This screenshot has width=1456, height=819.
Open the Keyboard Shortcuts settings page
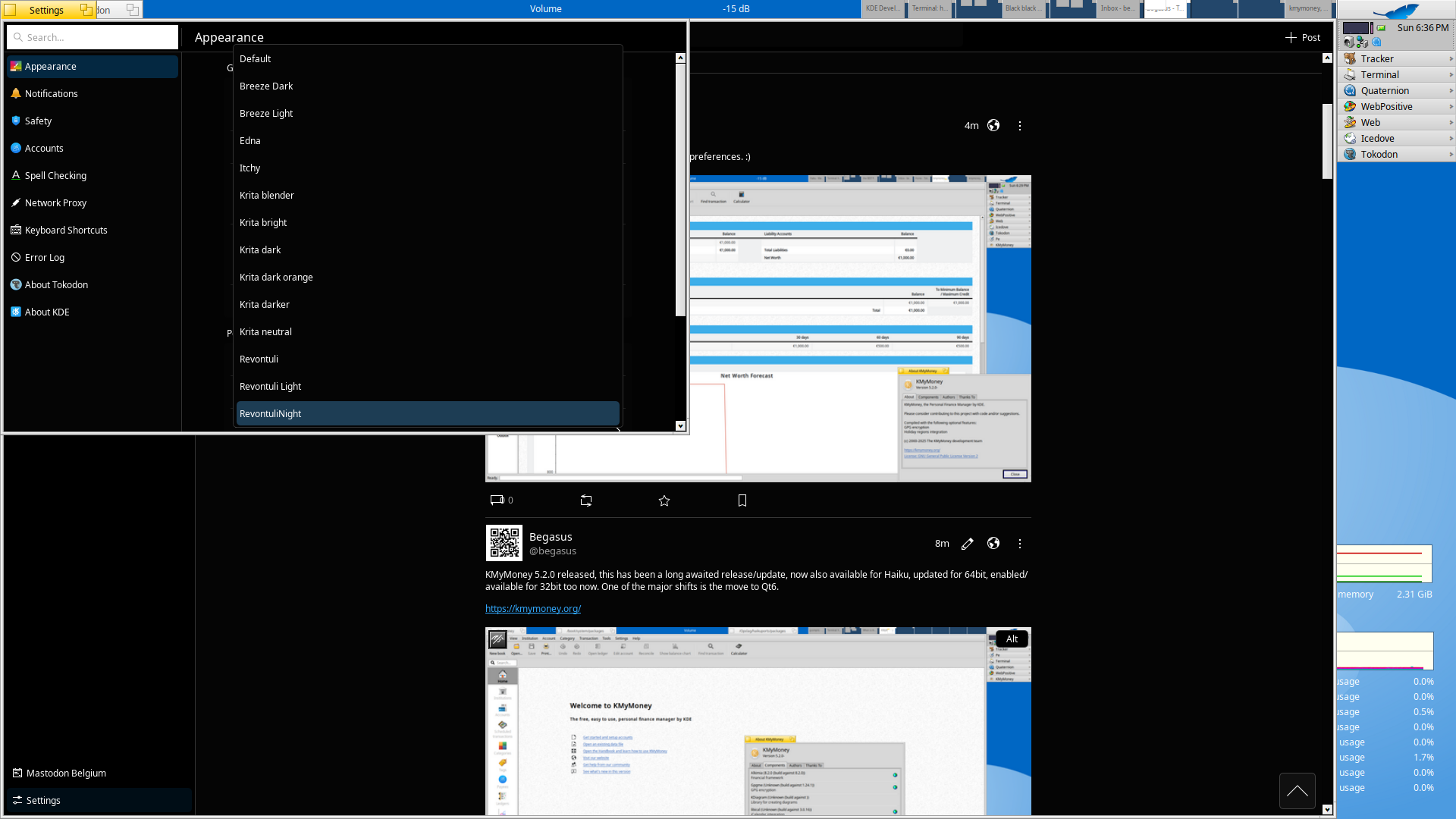pos(66,231)
